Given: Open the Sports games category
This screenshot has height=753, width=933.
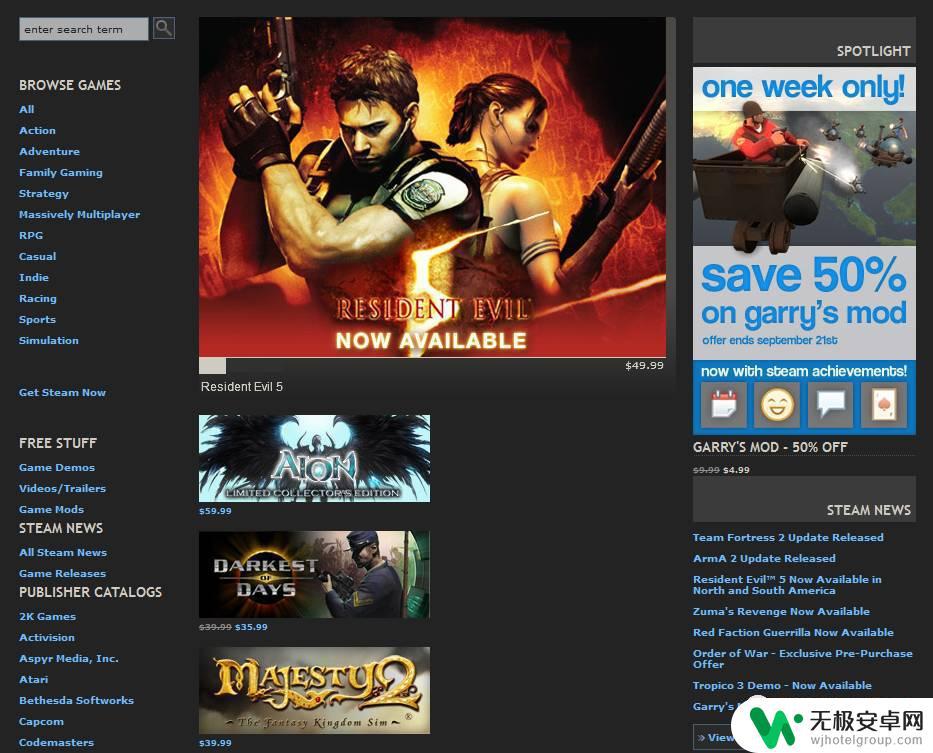Looking at the screenshot, I should click(37, 320).
